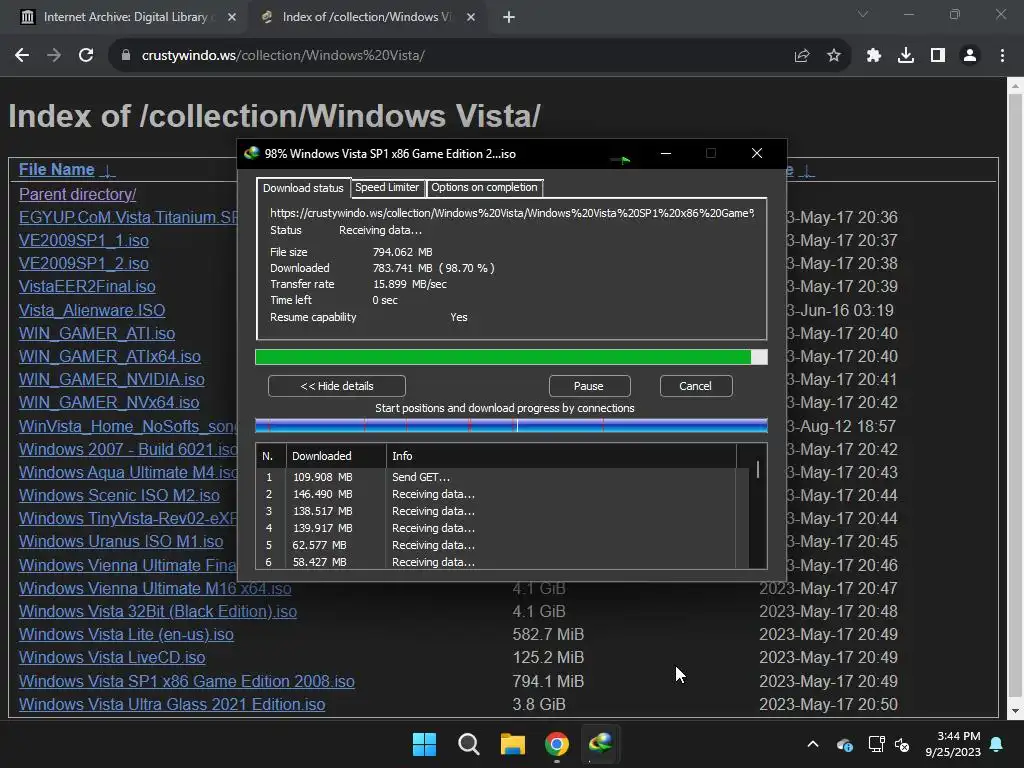
Task: Open the Windows Start menu
Action: [x=424, y=744]
